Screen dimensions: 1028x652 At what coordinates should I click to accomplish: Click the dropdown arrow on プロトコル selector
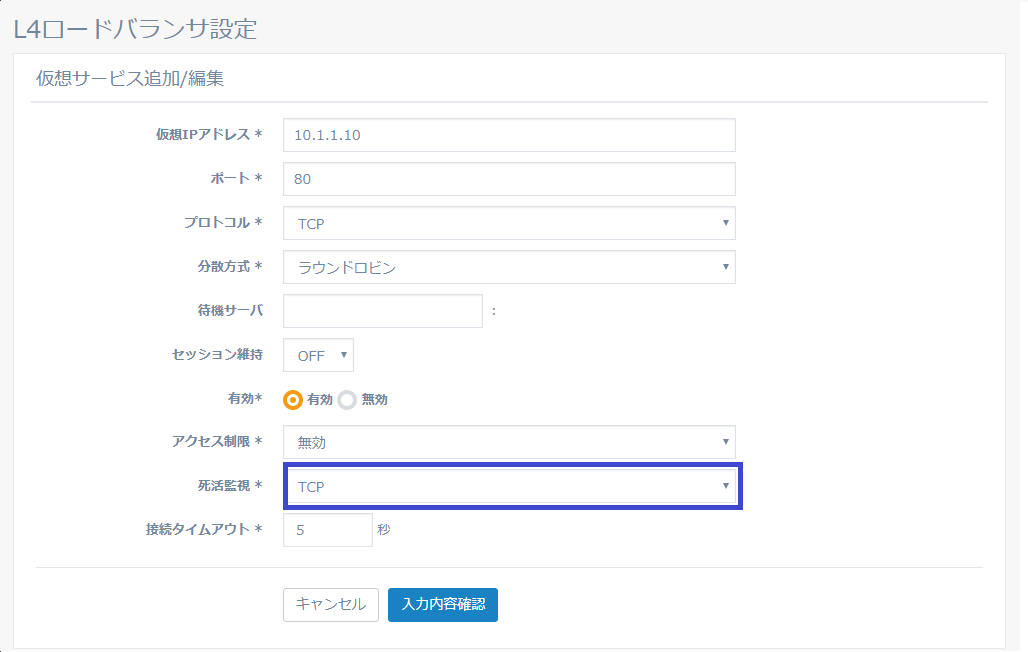tap(727, 223)
